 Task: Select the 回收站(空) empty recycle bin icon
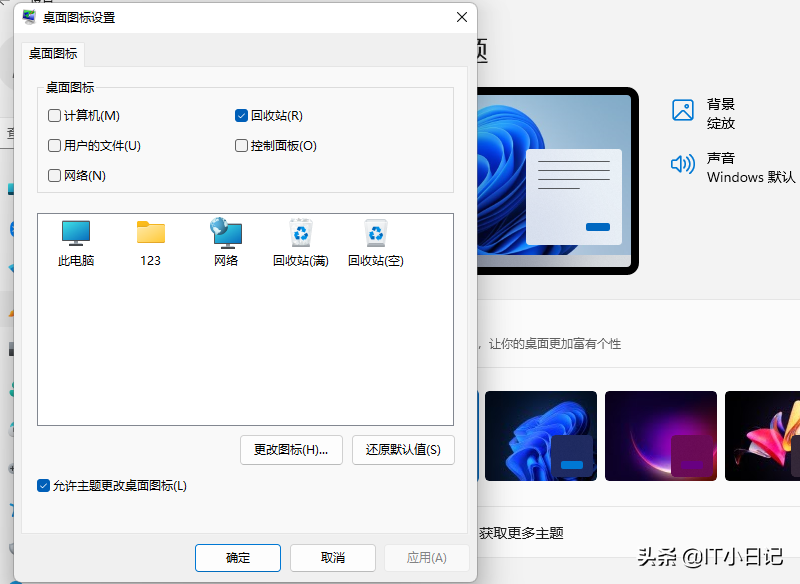click(375, 234)
